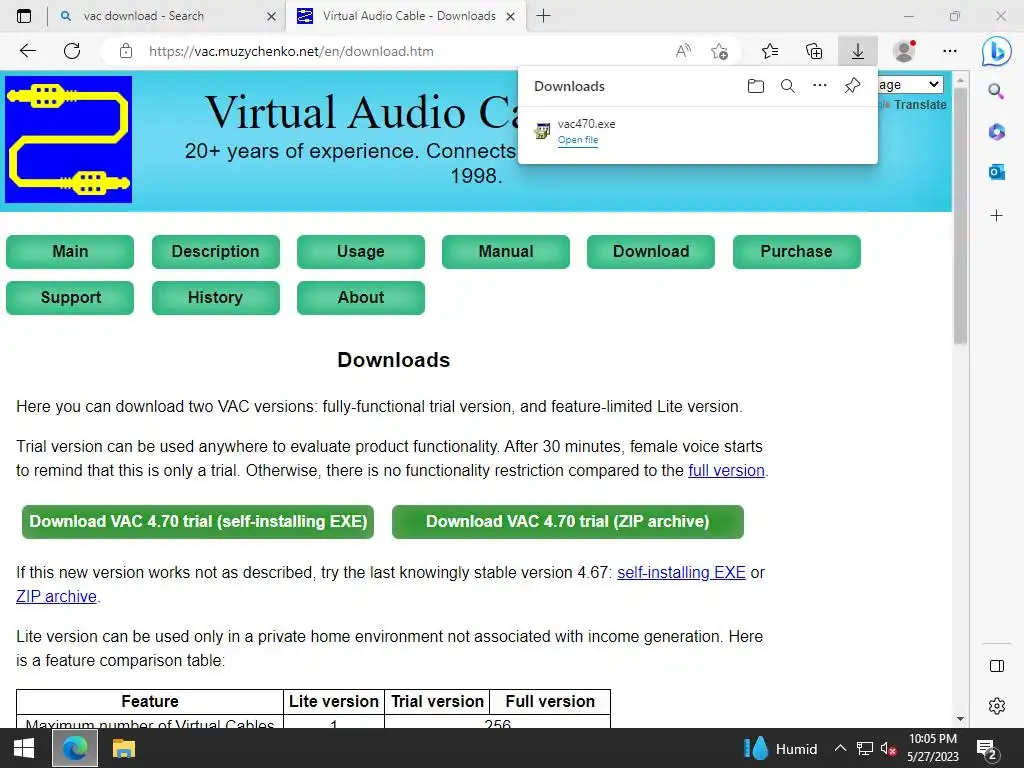Open the notifications center icon
This screenshot has width=1024, height=768.
[x=986, y=748]
